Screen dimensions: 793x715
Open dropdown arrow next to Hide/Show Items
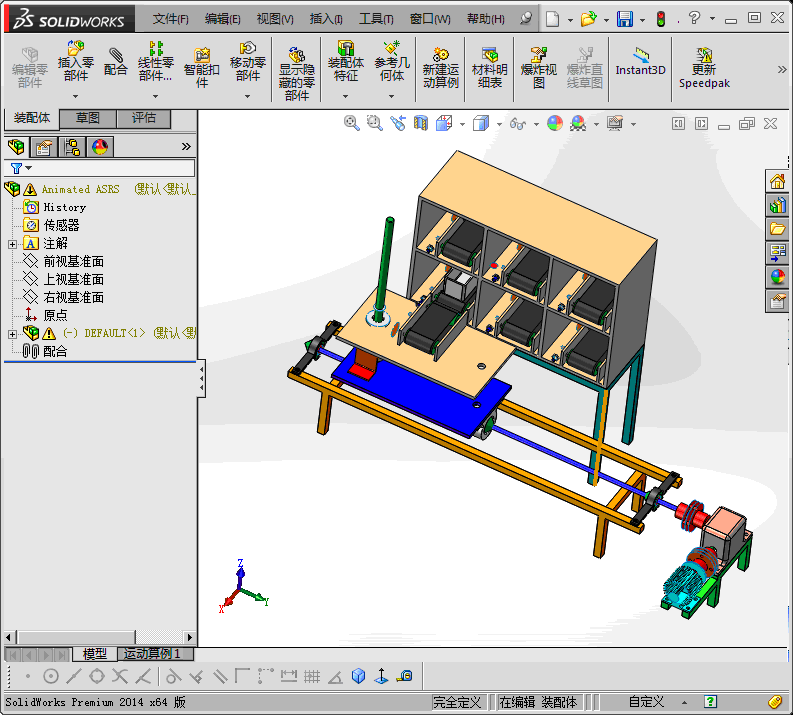pyautogui.click(x=536, y=124)
